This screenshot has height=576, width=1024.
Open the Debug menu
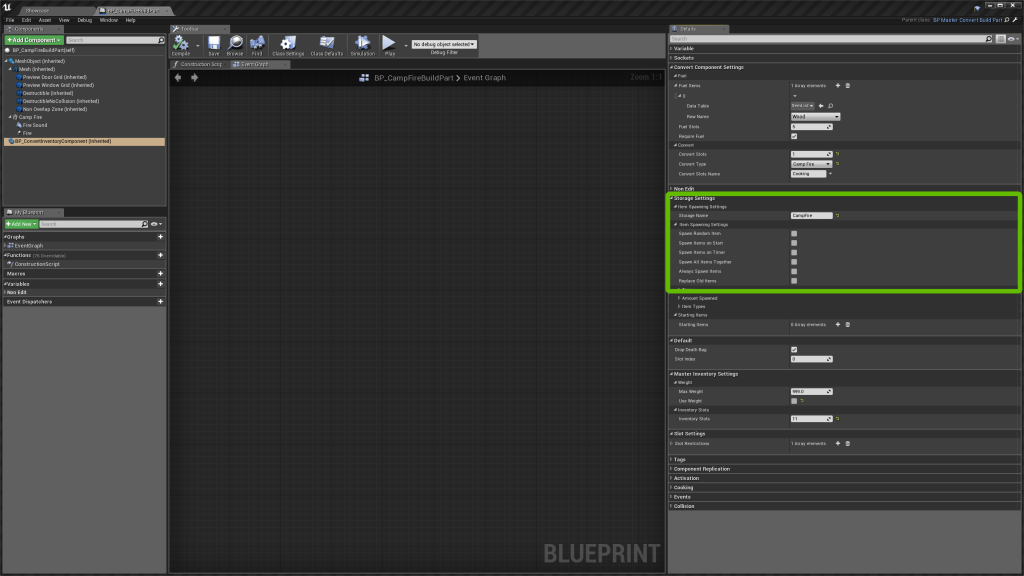(84, 20)
